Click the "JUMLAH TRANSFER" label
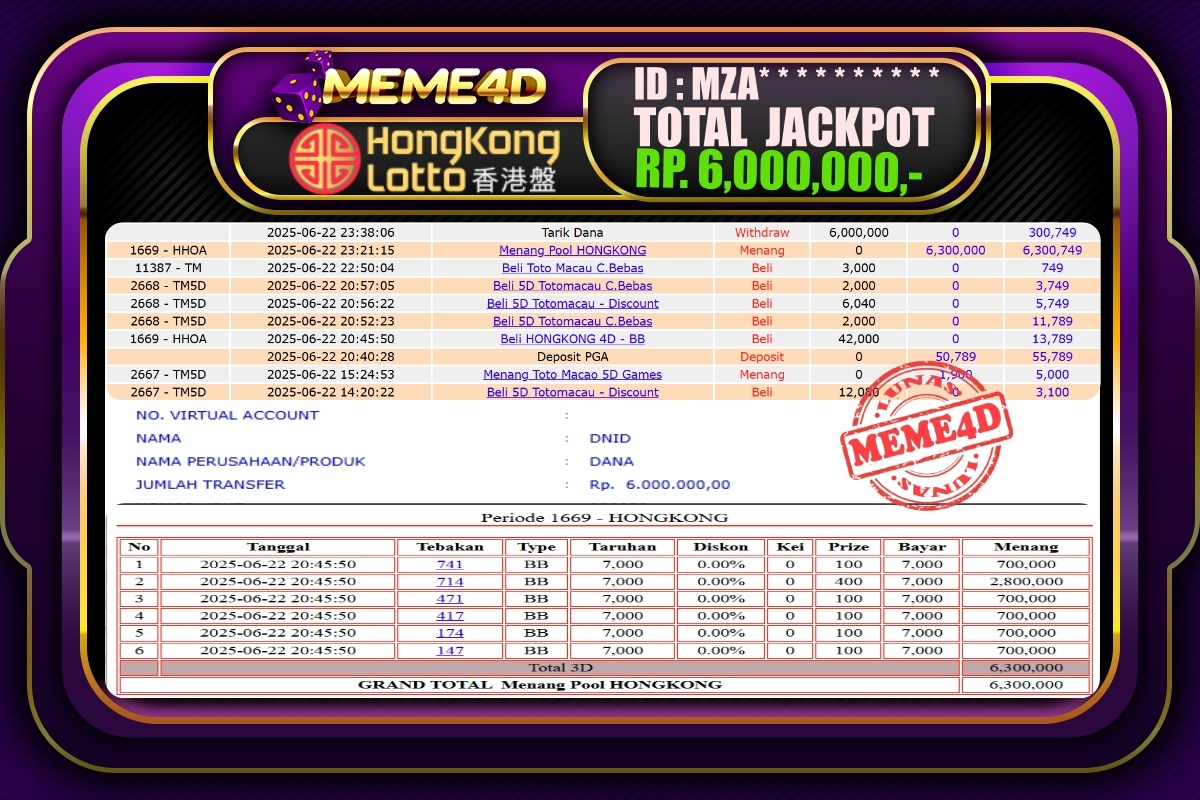This screenshot has width=1200, height=800. pyautogui.click(x=210, y=484)
